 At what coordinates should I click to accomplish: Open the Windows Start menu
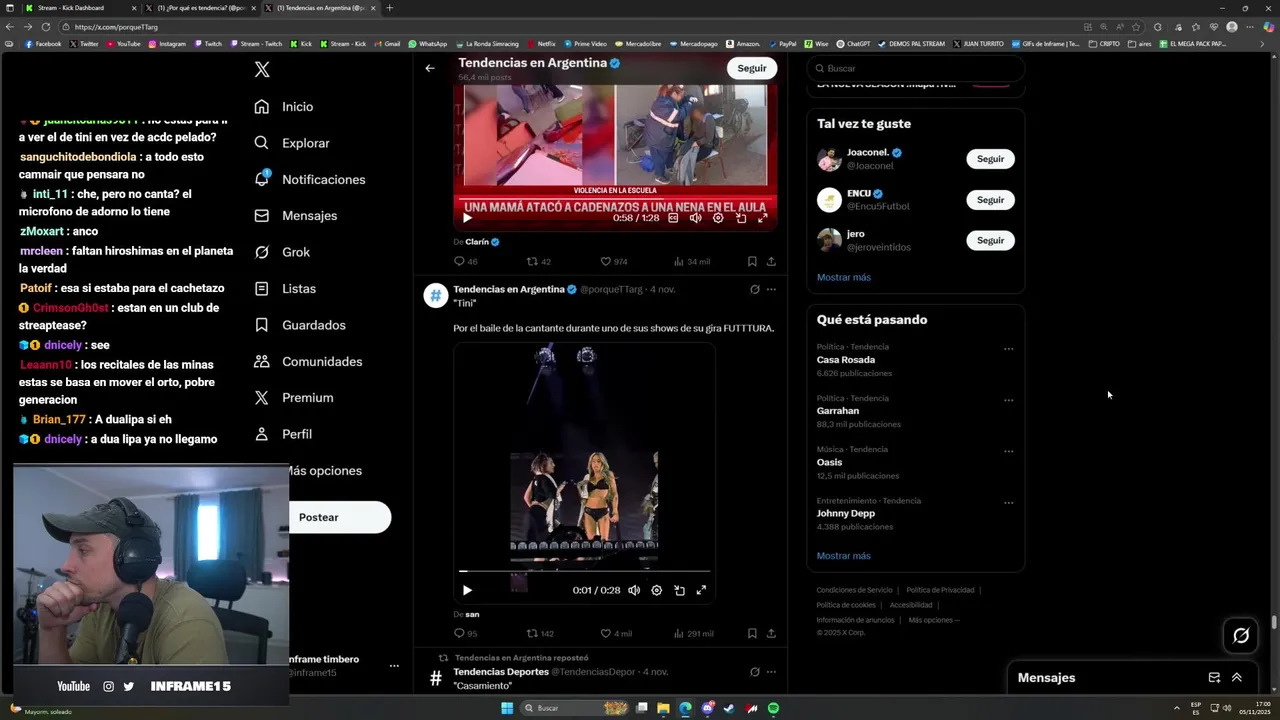click(507, 708)
